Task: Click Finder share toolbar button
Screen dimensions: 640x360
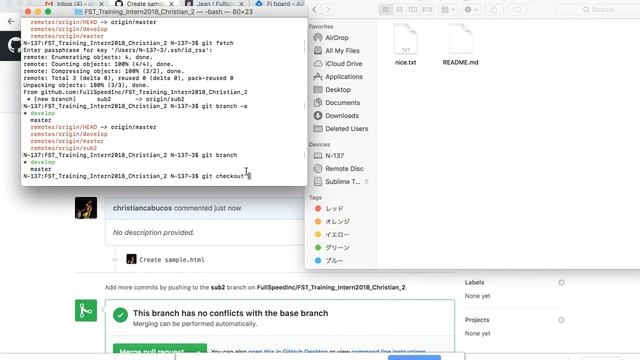Action: point(494,9)
